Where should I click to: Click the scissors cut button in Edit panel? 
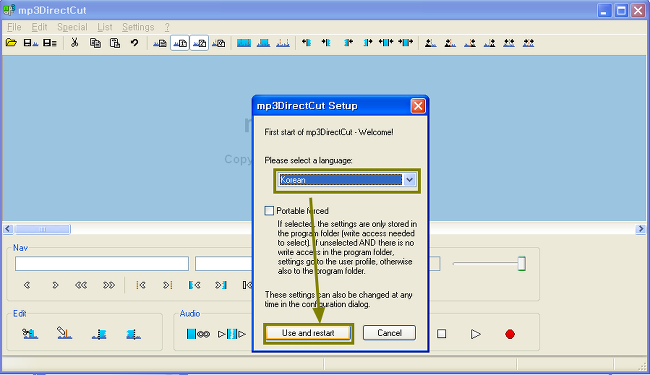pos(30,334)
